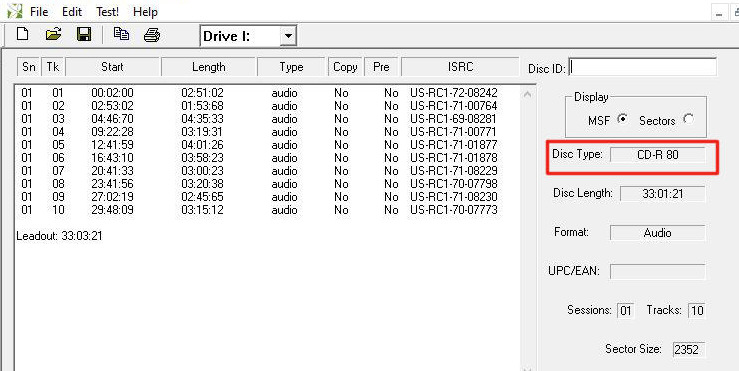The height and width of the screenshot is (371, 739).
Task: Click the Copy toolbar icon
Action: click(122, 34)
